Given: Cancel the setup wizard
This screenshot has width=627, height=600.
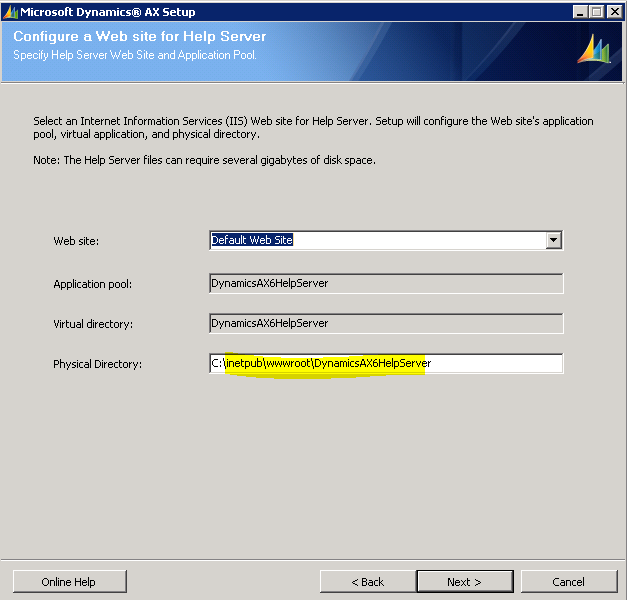Looking at the screenshot, I should [569, 582].
